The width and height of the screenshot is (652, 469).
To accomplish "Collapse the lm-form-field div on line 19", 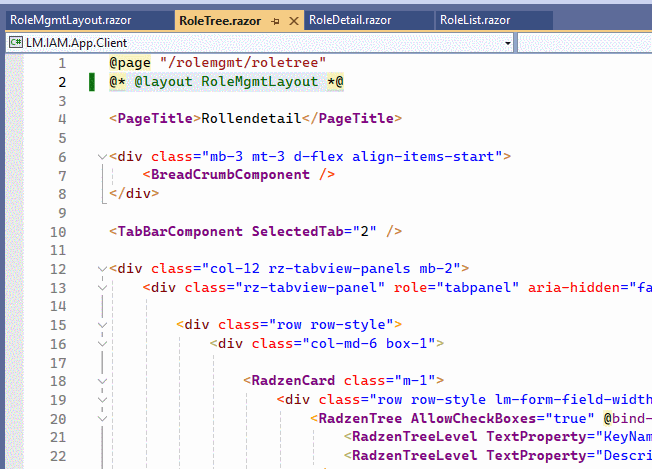I will (x=102, y=400).
